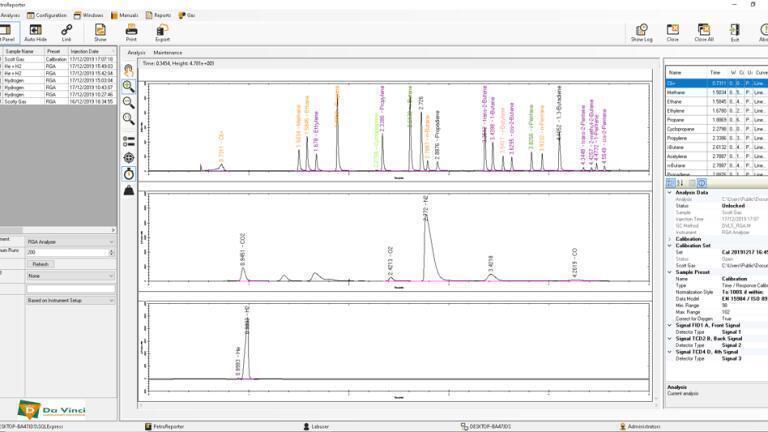Collapse the Analysis Data section
Image resolution: width=768 pixels, height=432 pixels.
point(670,192)
